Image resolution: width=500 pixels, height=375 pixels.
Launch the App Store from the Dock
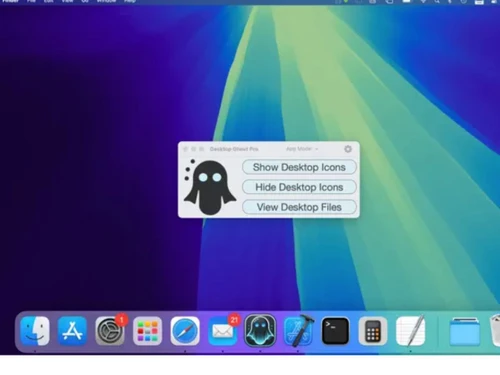pos(72,331)
